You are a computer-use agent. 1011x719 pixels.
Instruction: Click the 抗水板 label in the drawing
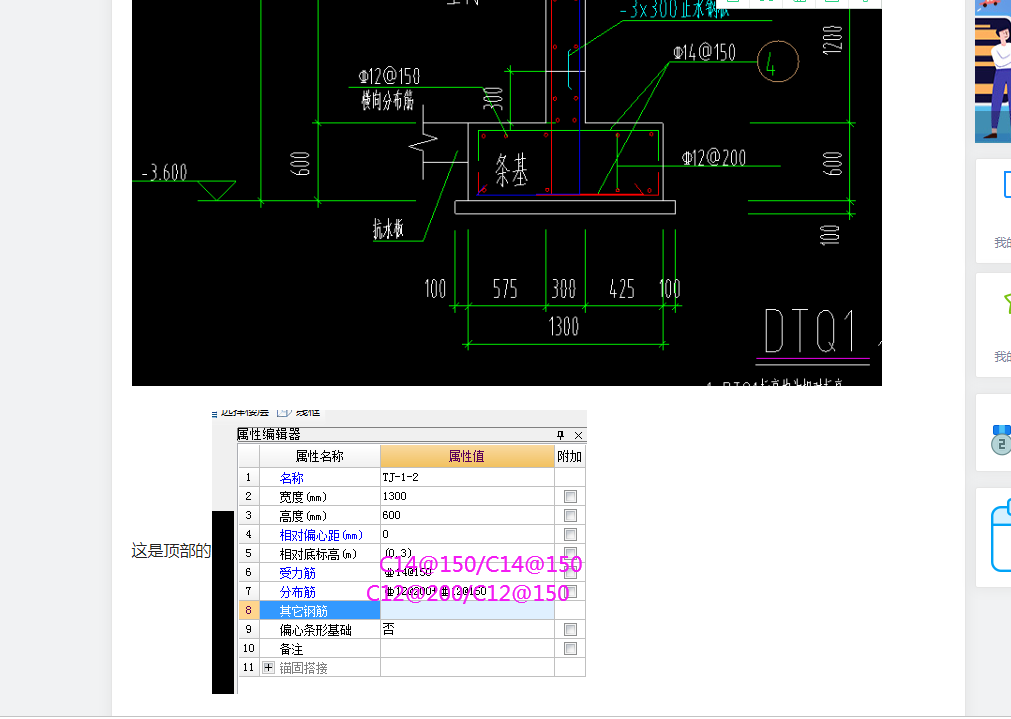pos(388,228)
